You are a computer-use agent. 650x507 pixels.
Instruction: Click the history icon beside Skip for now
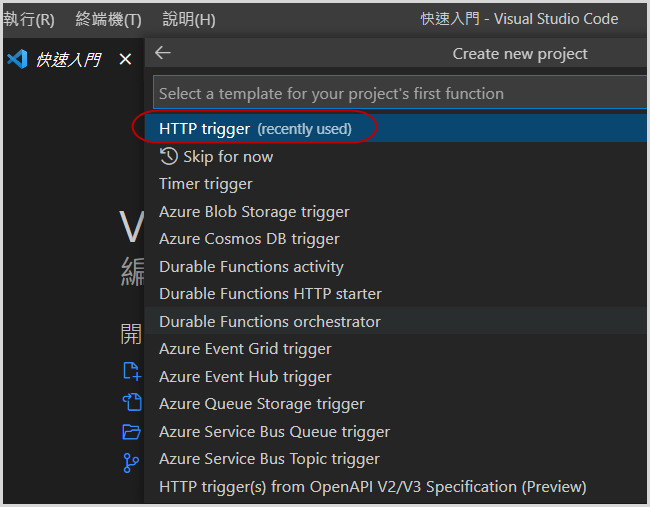[x=168, y=156]
